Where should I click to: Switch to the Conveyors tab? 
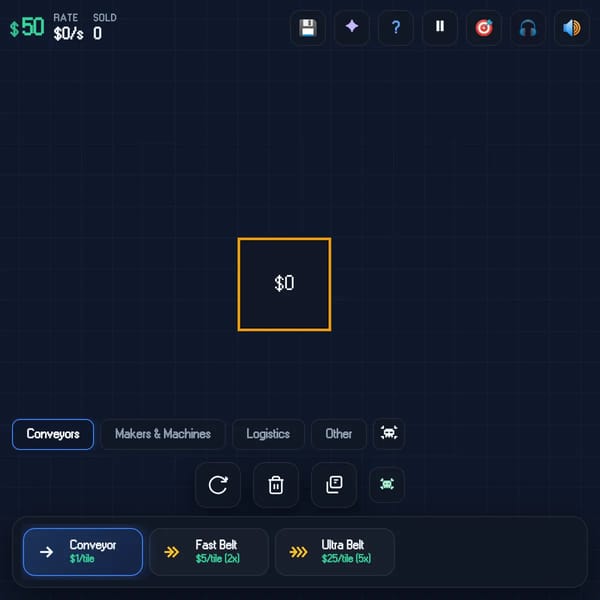[x=53, y=434]
